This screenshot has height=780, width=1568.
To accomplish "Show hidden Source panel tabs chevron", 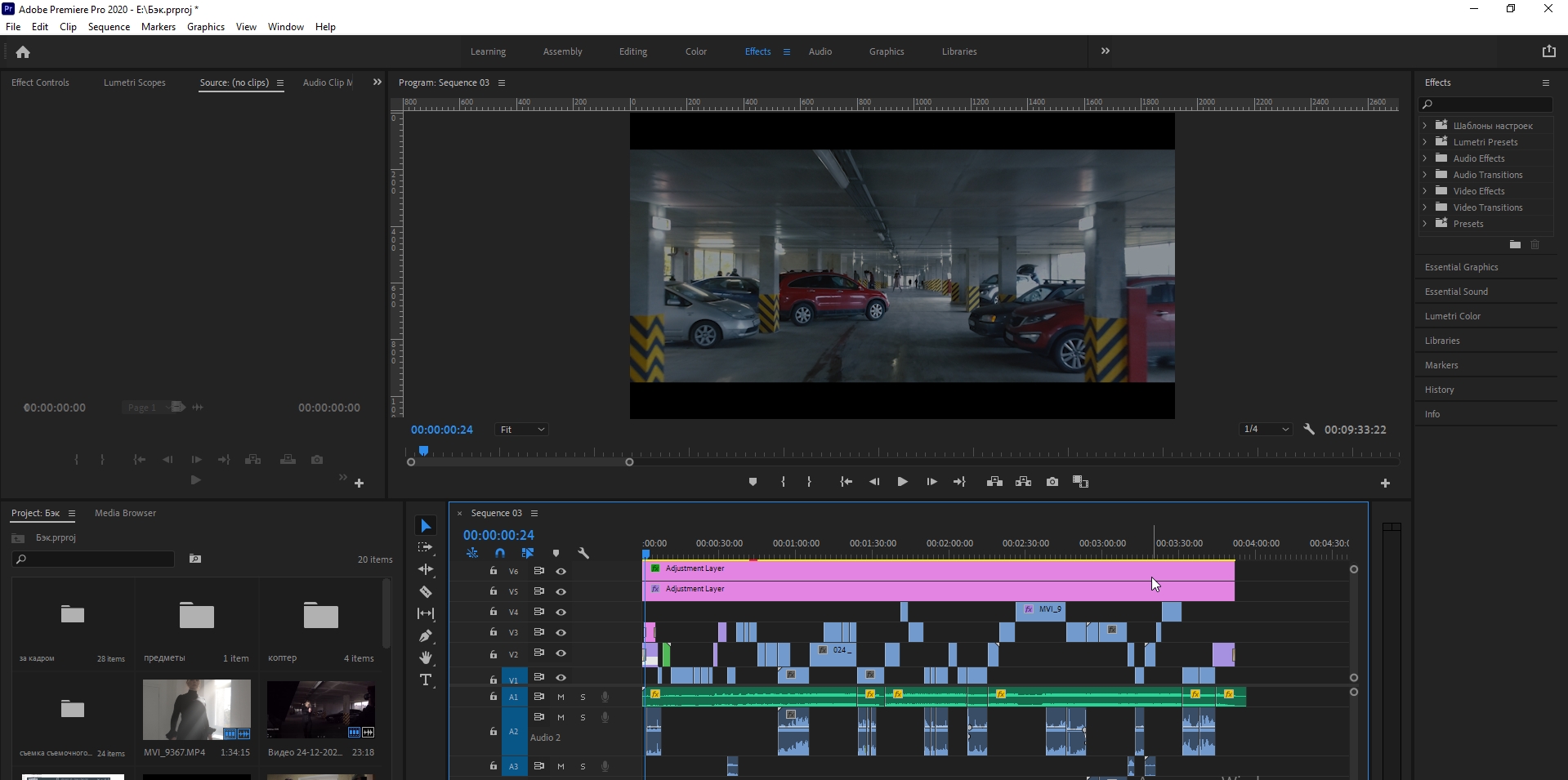I will click(x=377, y=82).
